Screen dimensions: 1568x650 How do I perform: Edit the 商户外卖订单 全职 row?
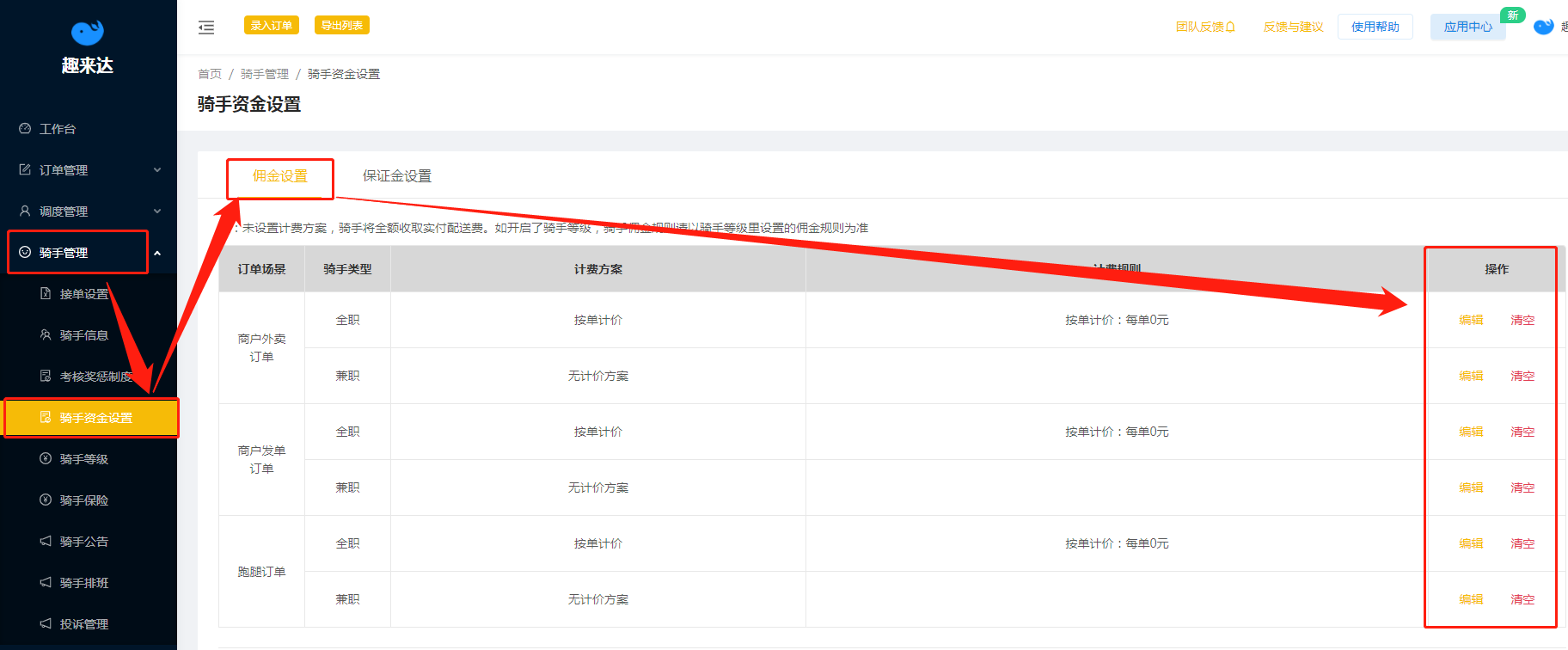[1471, 320]
